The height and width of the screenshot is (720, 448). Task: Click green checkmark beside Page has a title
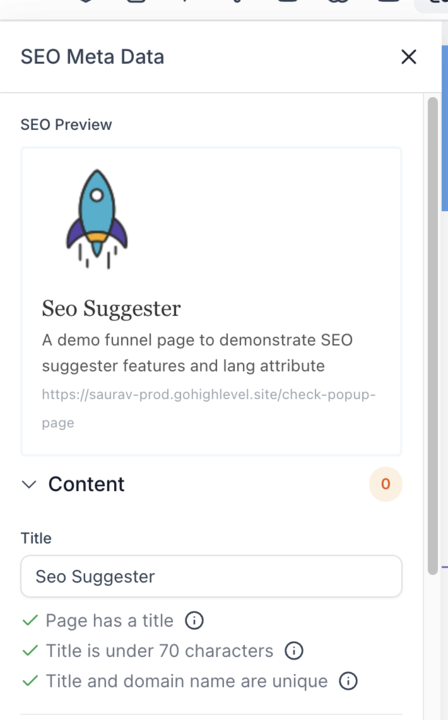(x=30, y=621)
